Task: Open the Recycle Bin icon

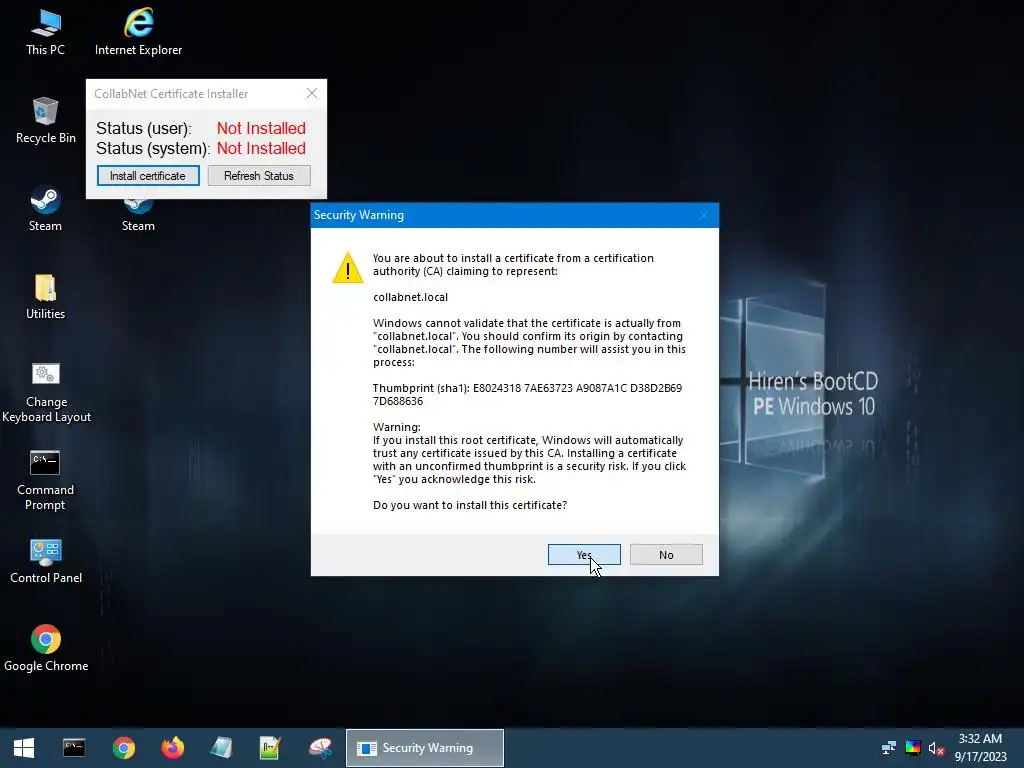Action: 45,121
